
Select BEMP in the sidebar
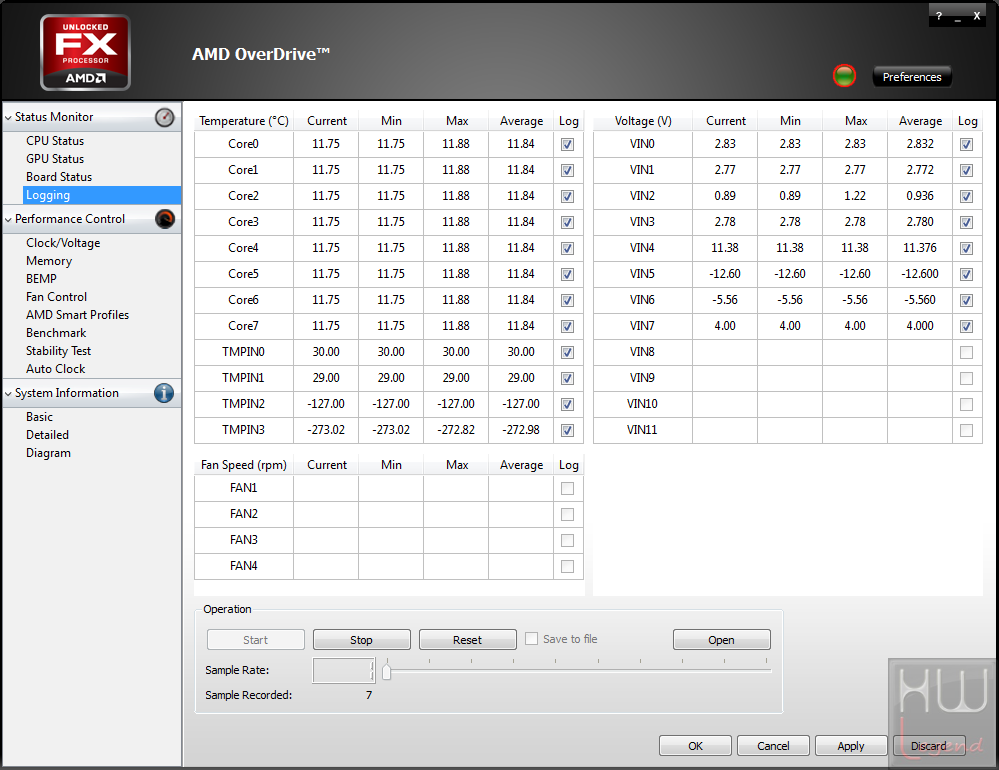coord(41,279)
